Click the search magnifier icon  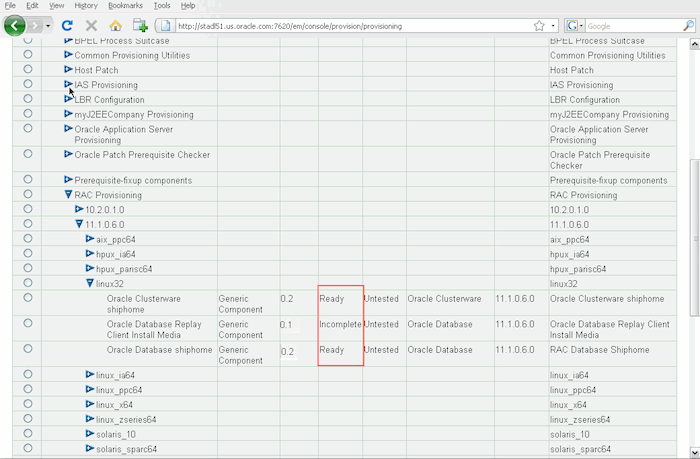click(688, 26)
